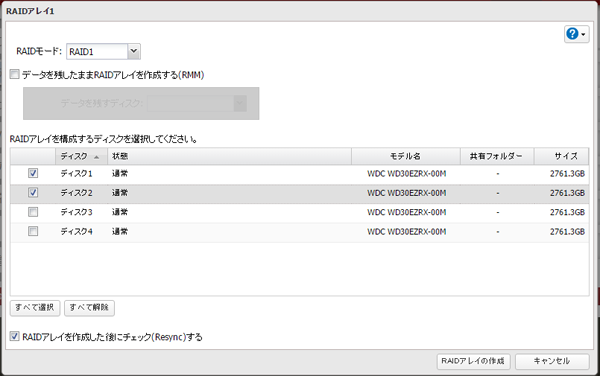Open the RAIDモード dropdown arrow
The image size is (600, 376).
(x=134, y=51)
